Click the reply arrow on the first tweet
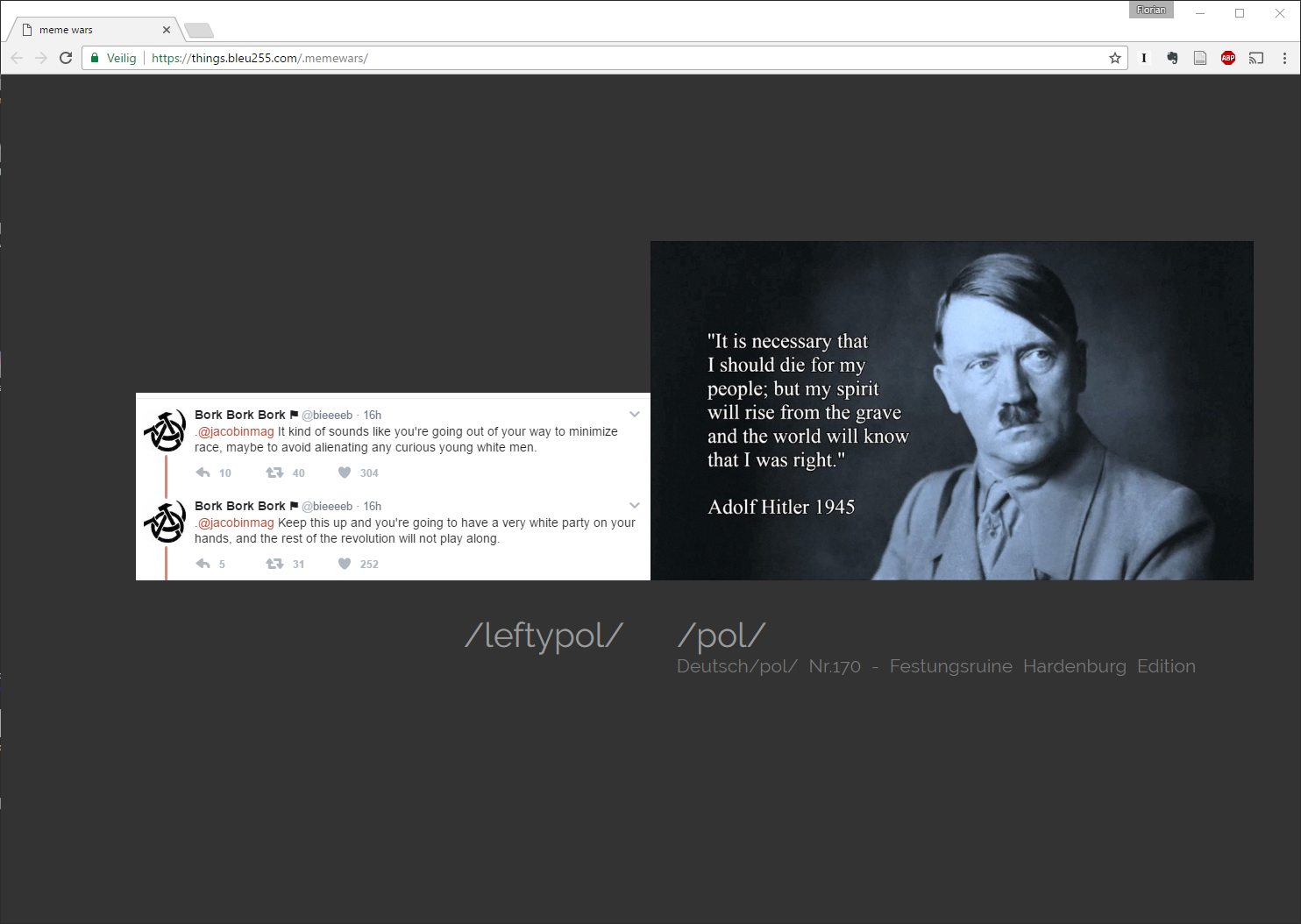This screenshot has width=1301, height=924. click(x=203, y=473)
